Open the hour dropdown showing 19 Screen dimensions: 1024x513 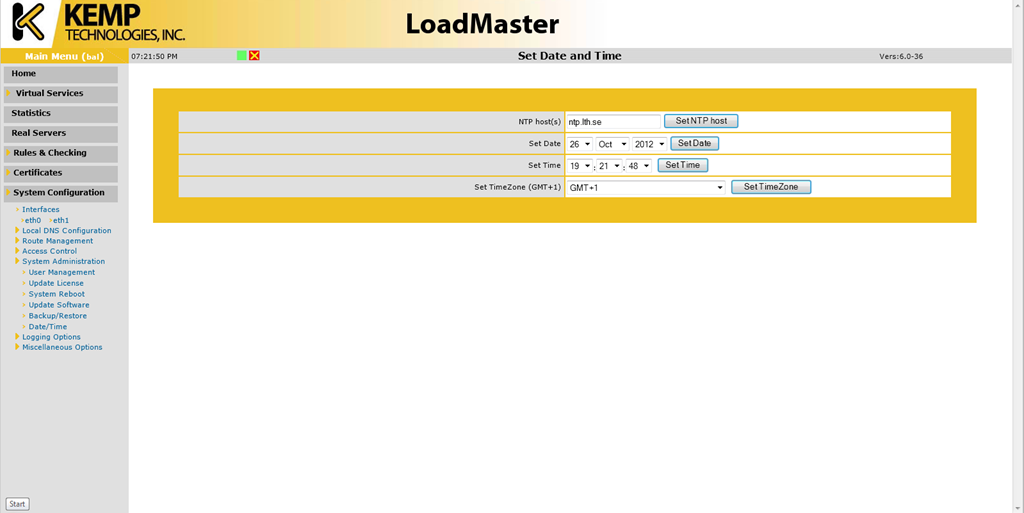(579, 166)
